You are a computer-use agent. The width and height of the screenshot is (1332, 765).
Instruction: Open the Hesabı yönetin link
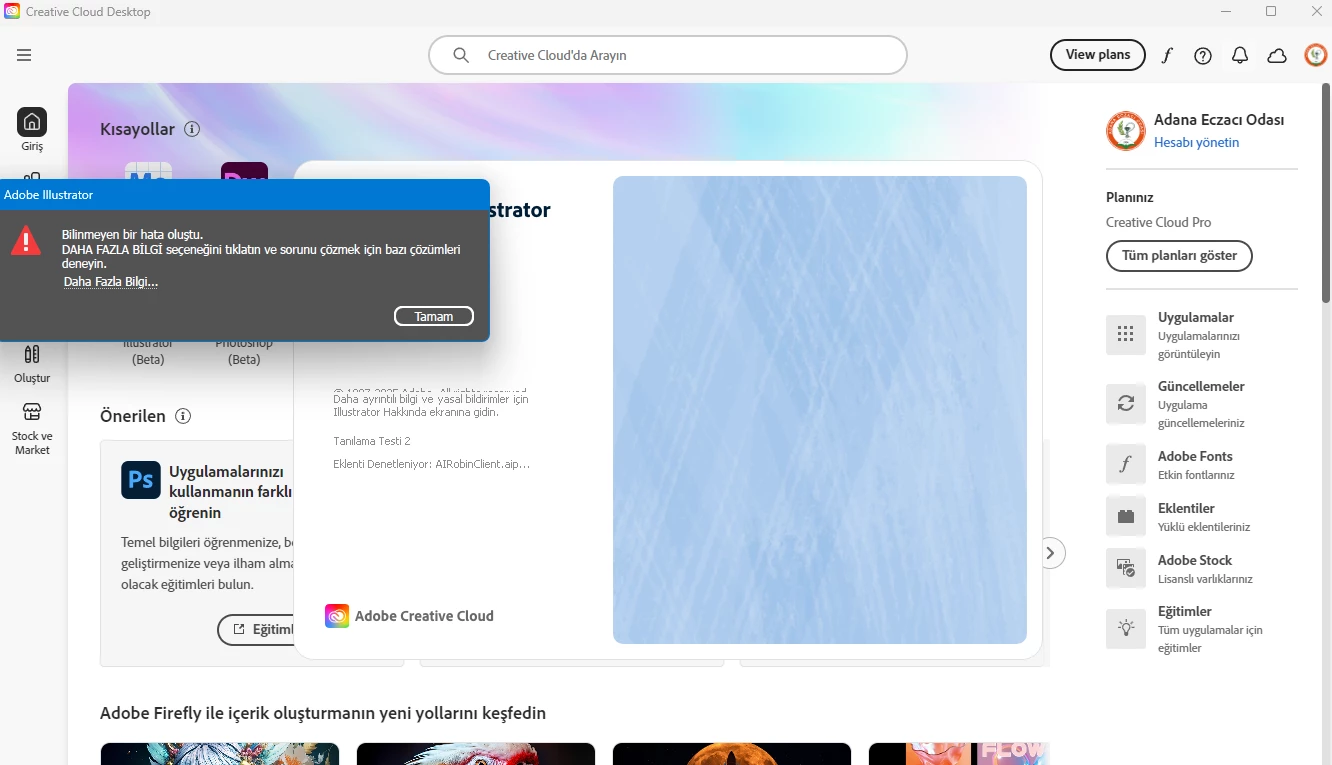1196,143
